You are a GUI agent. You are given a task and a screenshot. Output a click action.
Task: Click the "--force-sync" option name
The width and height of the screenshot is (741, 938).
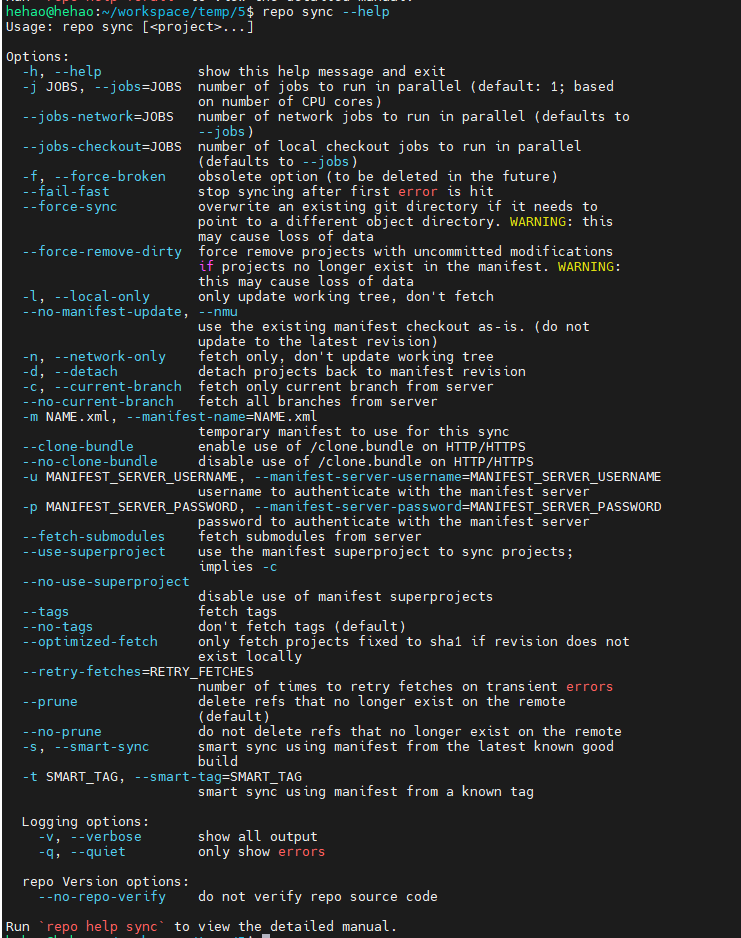tap(70, 206)
